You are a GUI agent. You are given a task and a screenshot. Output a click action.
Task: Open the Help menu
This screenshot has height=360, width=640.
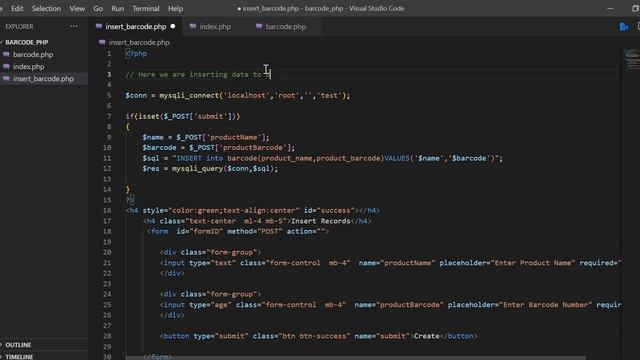(176, 9)
